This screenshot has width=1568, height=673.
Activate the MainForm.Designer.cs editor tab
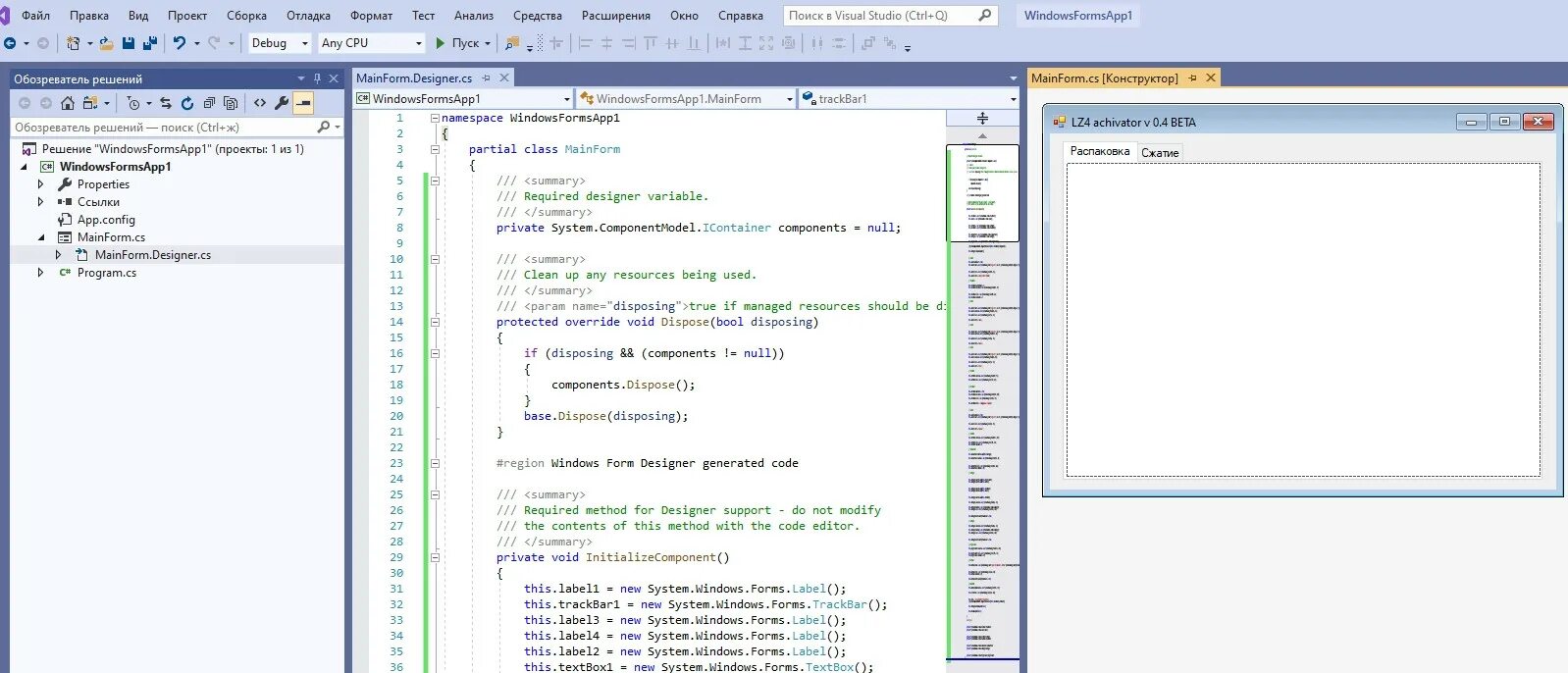[x=414, y=78]
